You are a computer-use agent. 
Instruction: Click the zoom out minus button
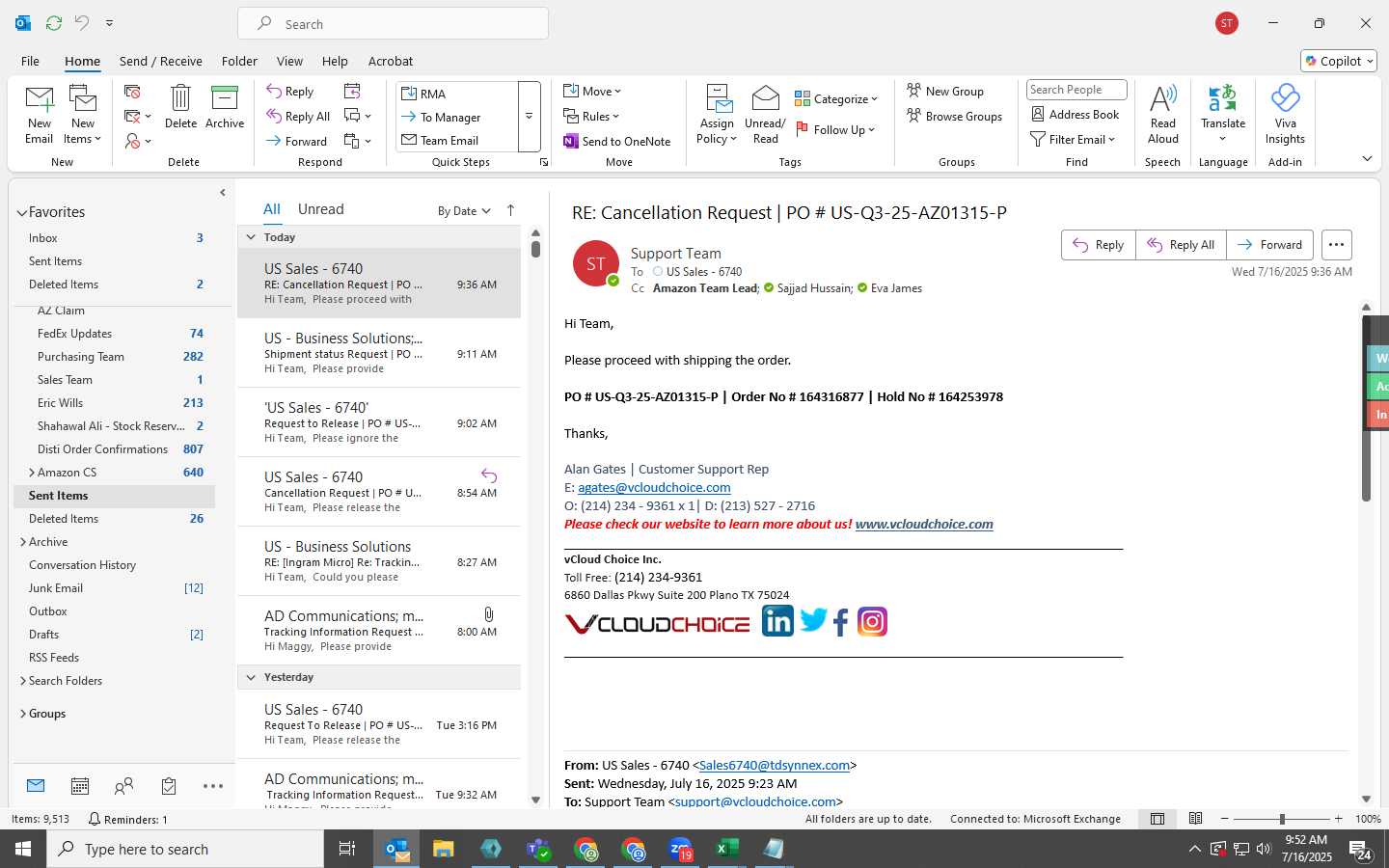coord(1225,819)
